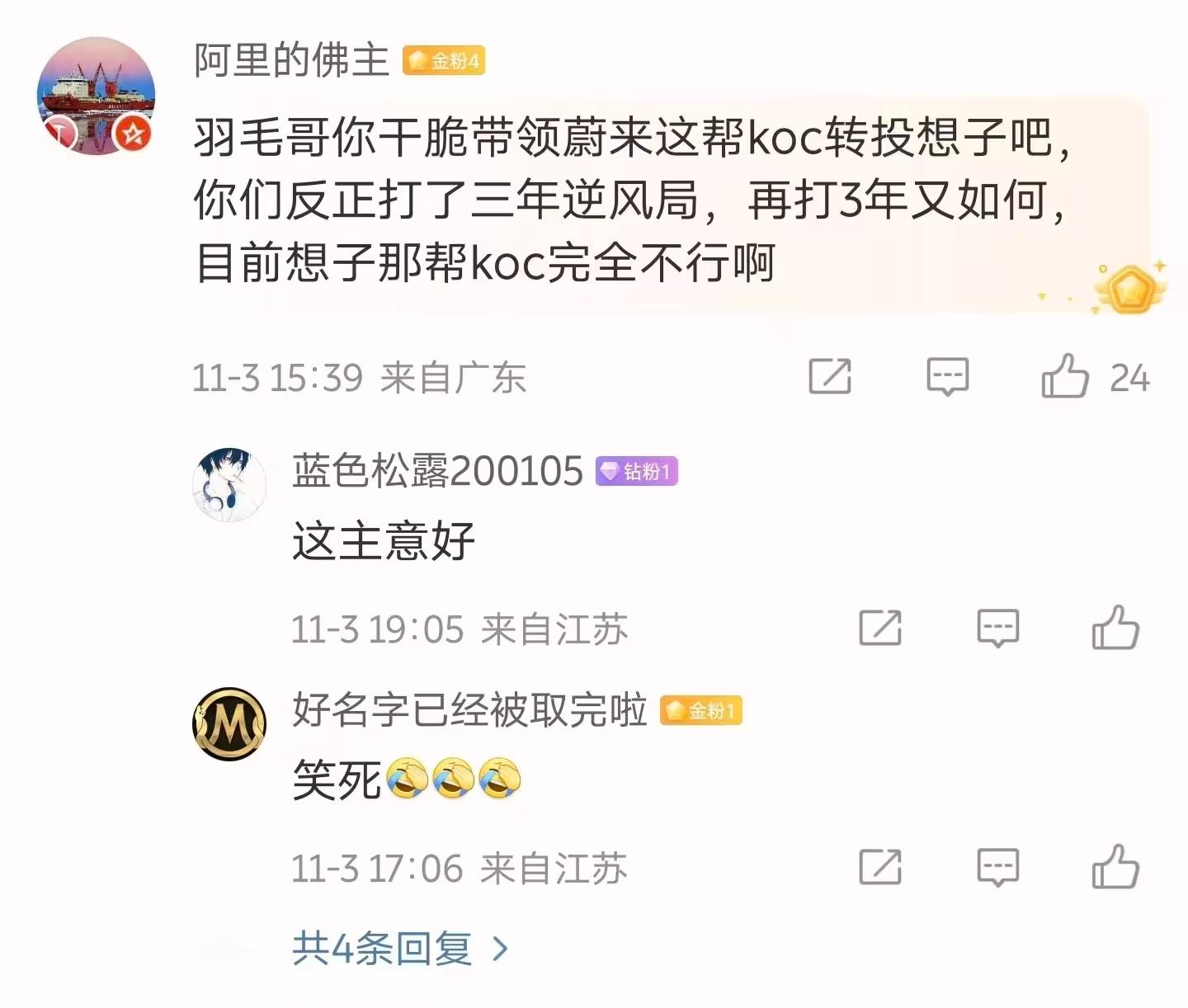Like the comment by 阿里的佛主
The height and width of the screenshot is (1008, 1188).
[1065, 377]
